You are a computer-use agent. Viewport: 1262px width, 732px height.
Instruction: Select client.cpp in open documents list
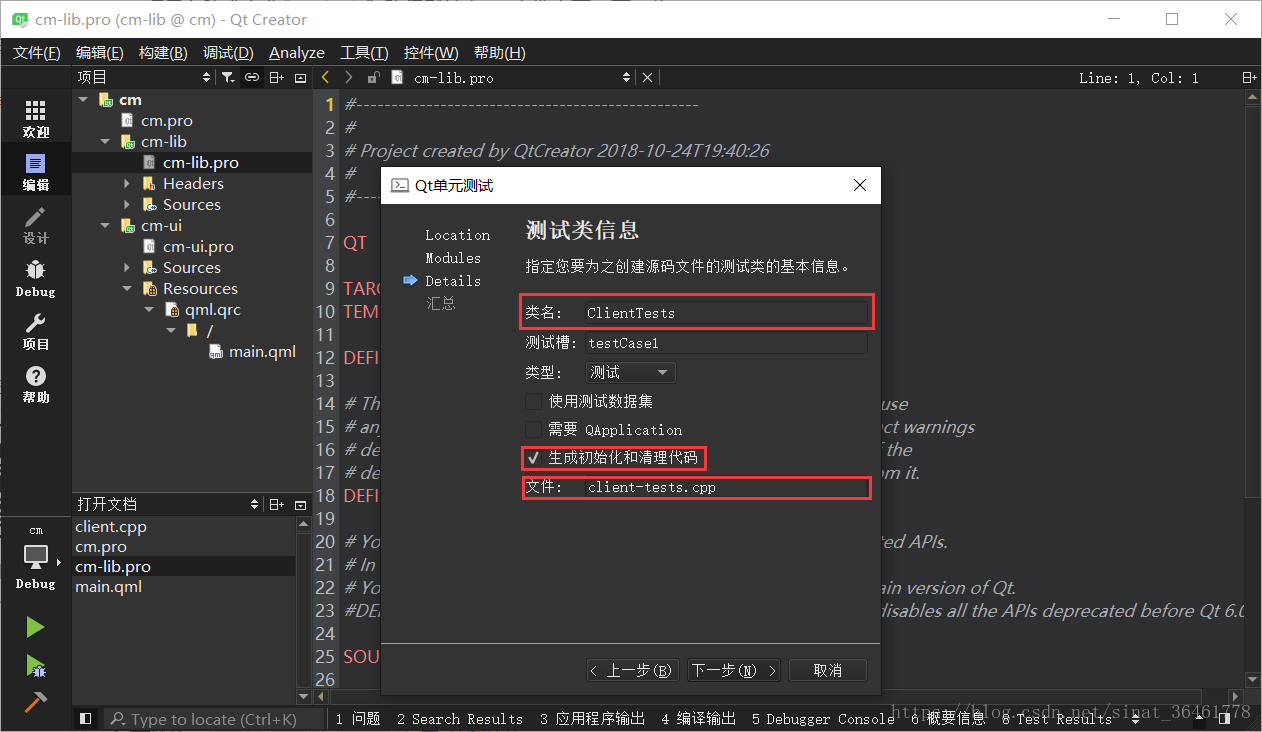(111, 527)
